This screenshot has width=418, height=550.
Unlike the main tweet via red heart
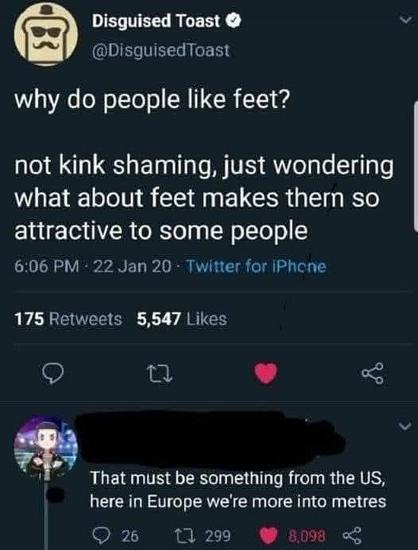coord(266,373)
